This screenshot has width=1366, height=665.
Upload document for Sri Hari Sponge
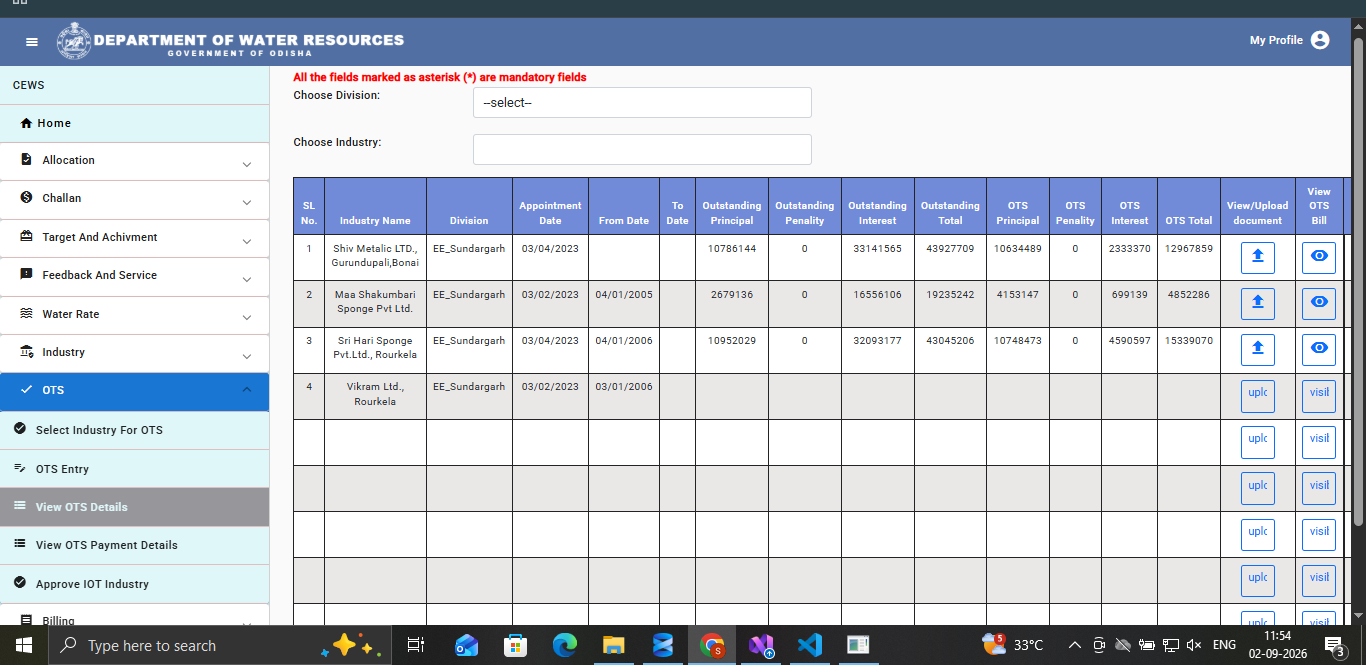click(x=1258, y=348)
